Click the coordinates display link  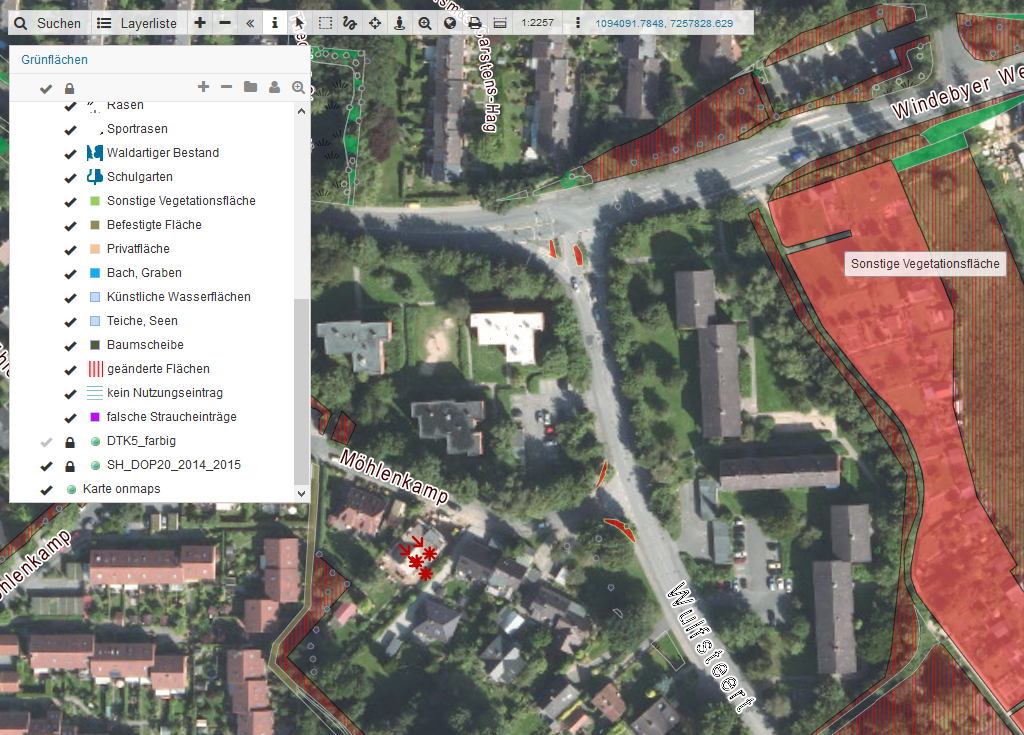point(663,23)
